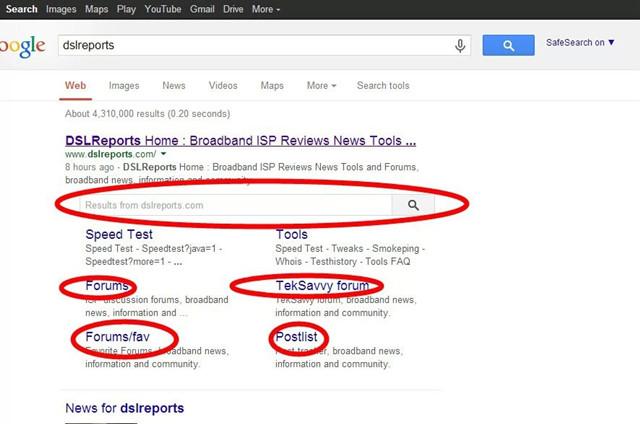Viewport: 640px width, 424px height.
Task: Open the SafeSearch on dropdown
Action: coord(580,42)
